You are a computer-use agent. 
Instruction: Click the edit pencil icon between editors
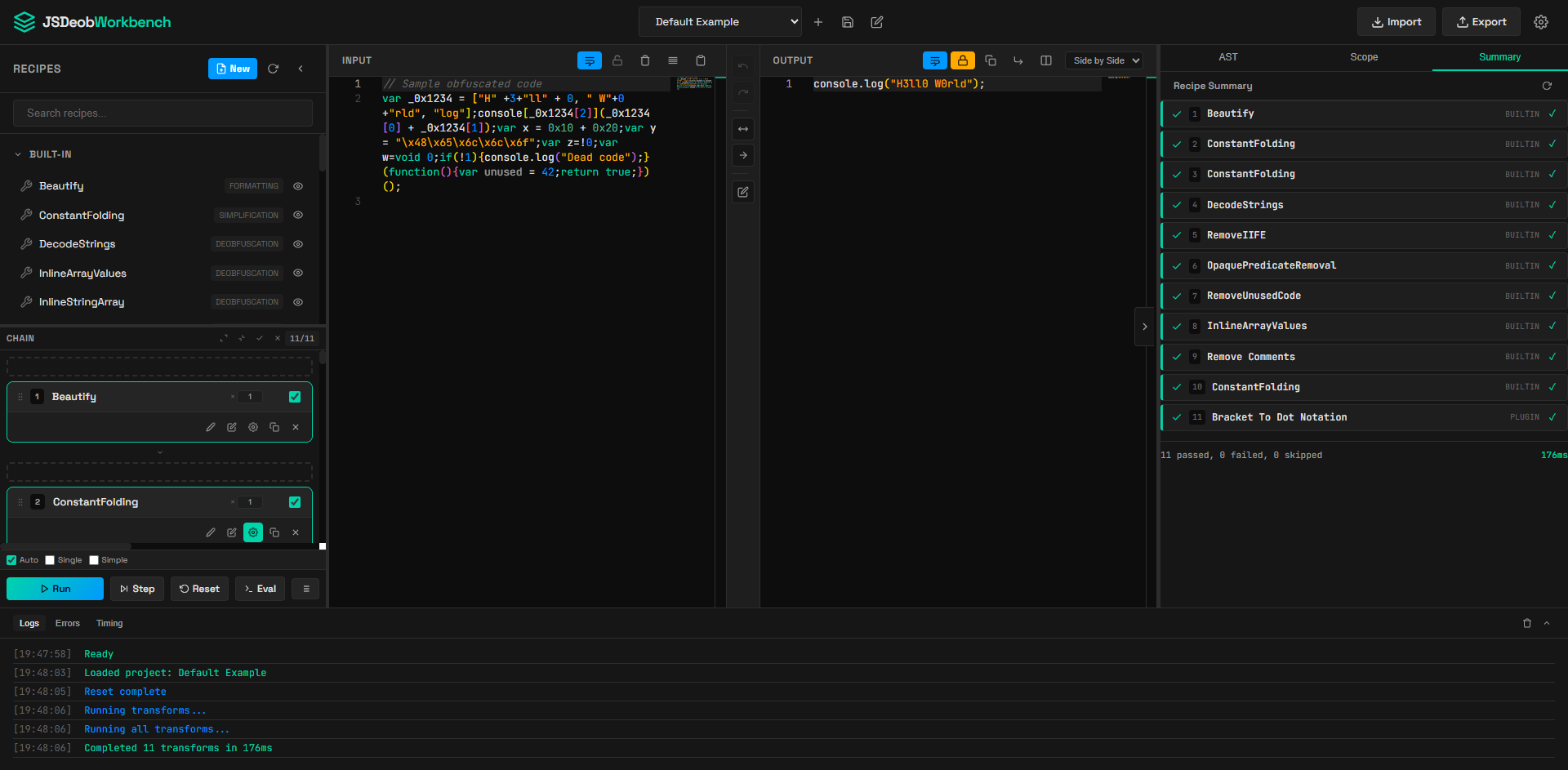click(743, 192)
